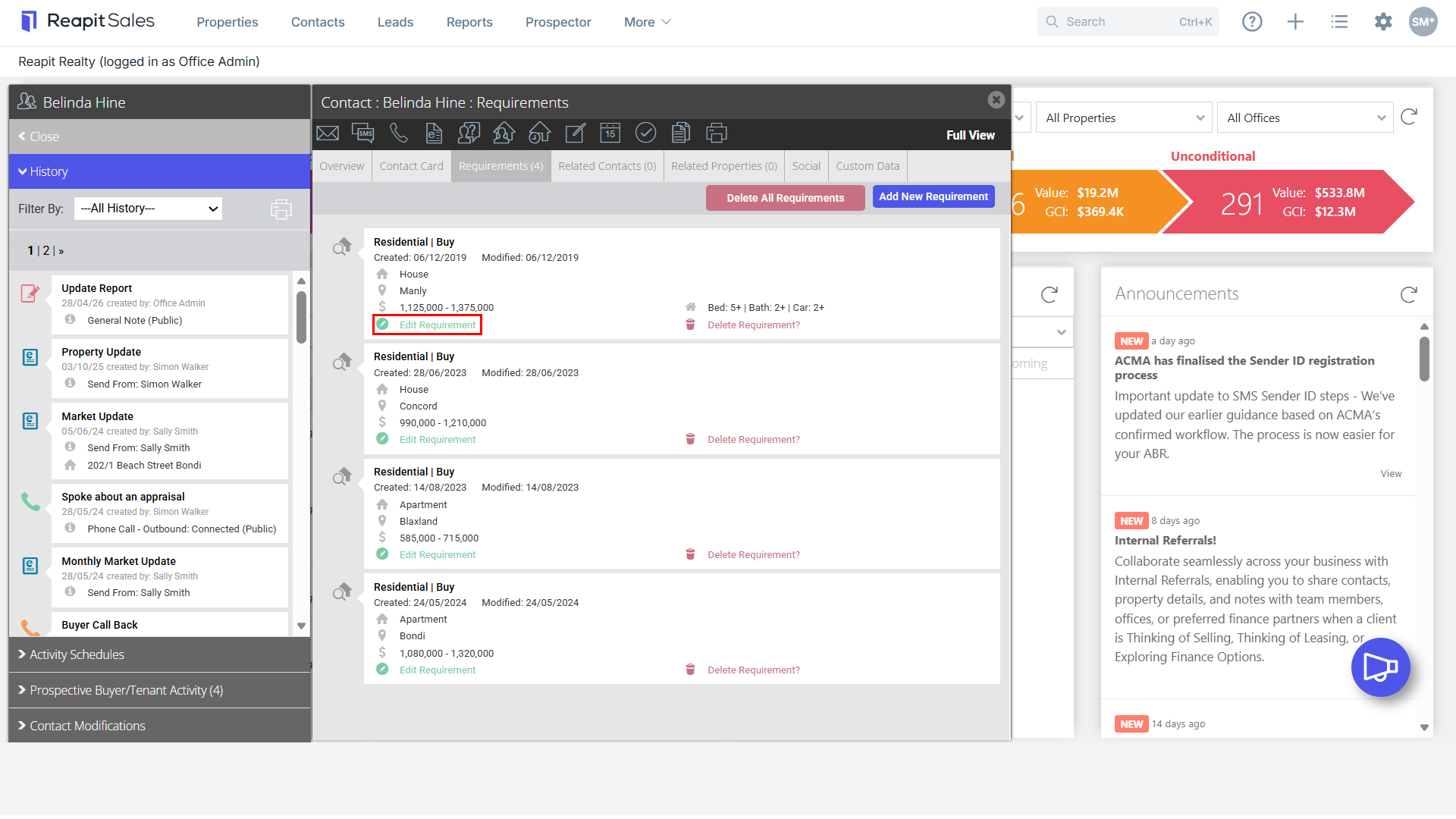Click the phone call icon in contact toolbar
1456x819 pixels.
pos(399,133)
